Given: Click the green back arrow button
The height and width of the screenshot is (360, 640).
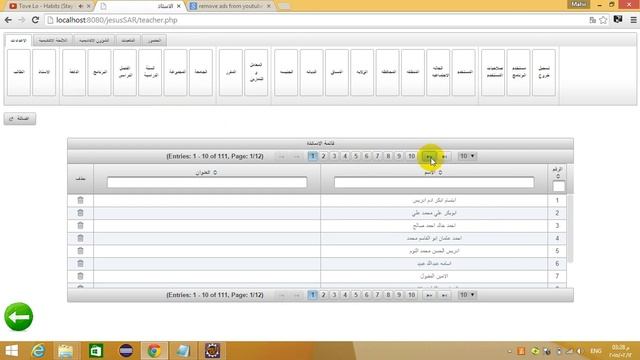Looking at the screenshot, I should tap(18, 317).
